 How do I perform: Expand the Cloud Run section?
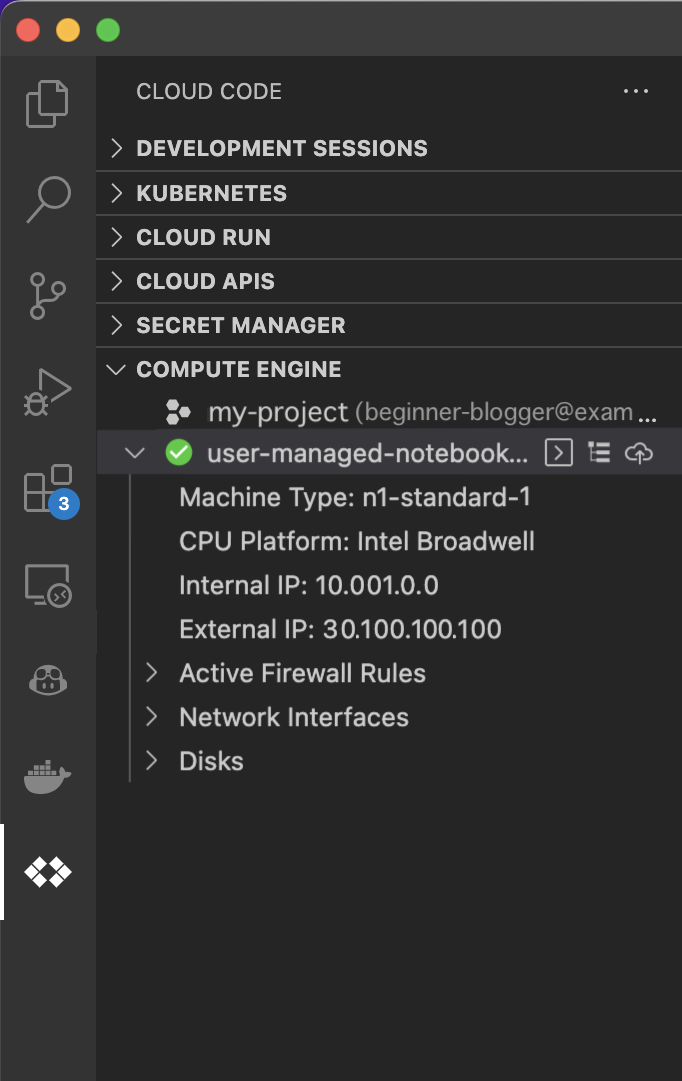pyautogui.click(x=203, y=237)
